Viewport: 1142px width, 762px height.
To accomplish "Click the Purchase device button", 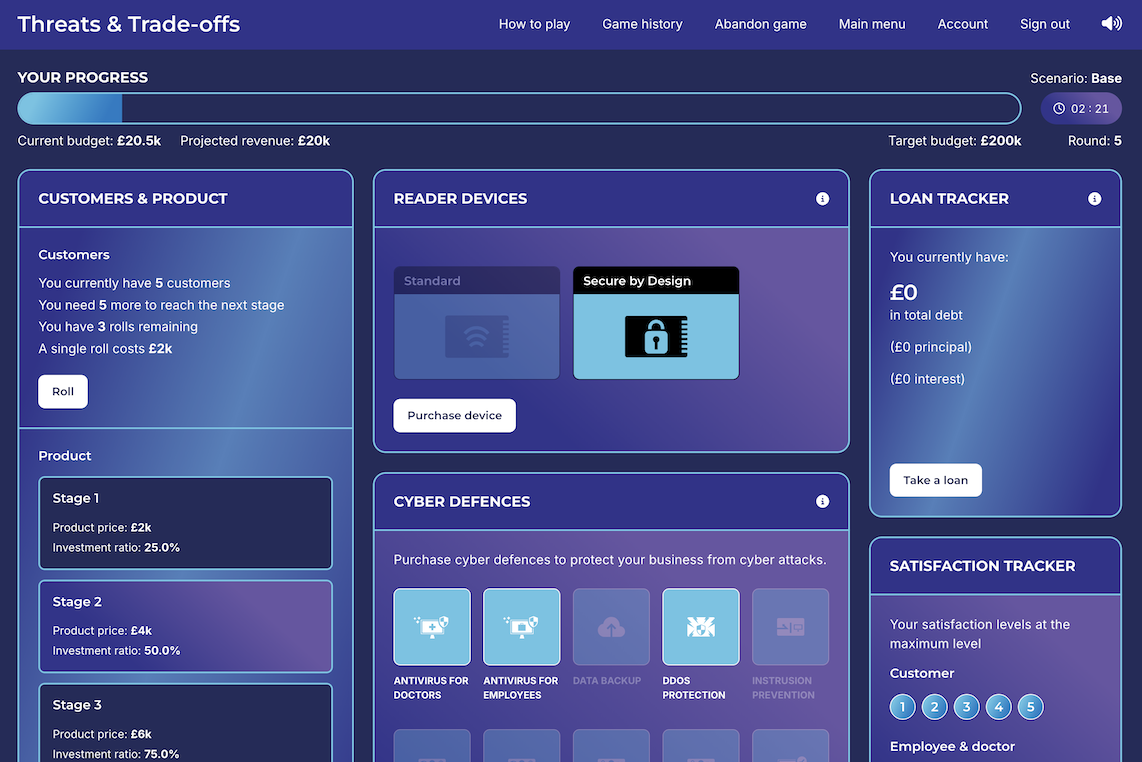I will pyautogui.click(x=454, y=416).
